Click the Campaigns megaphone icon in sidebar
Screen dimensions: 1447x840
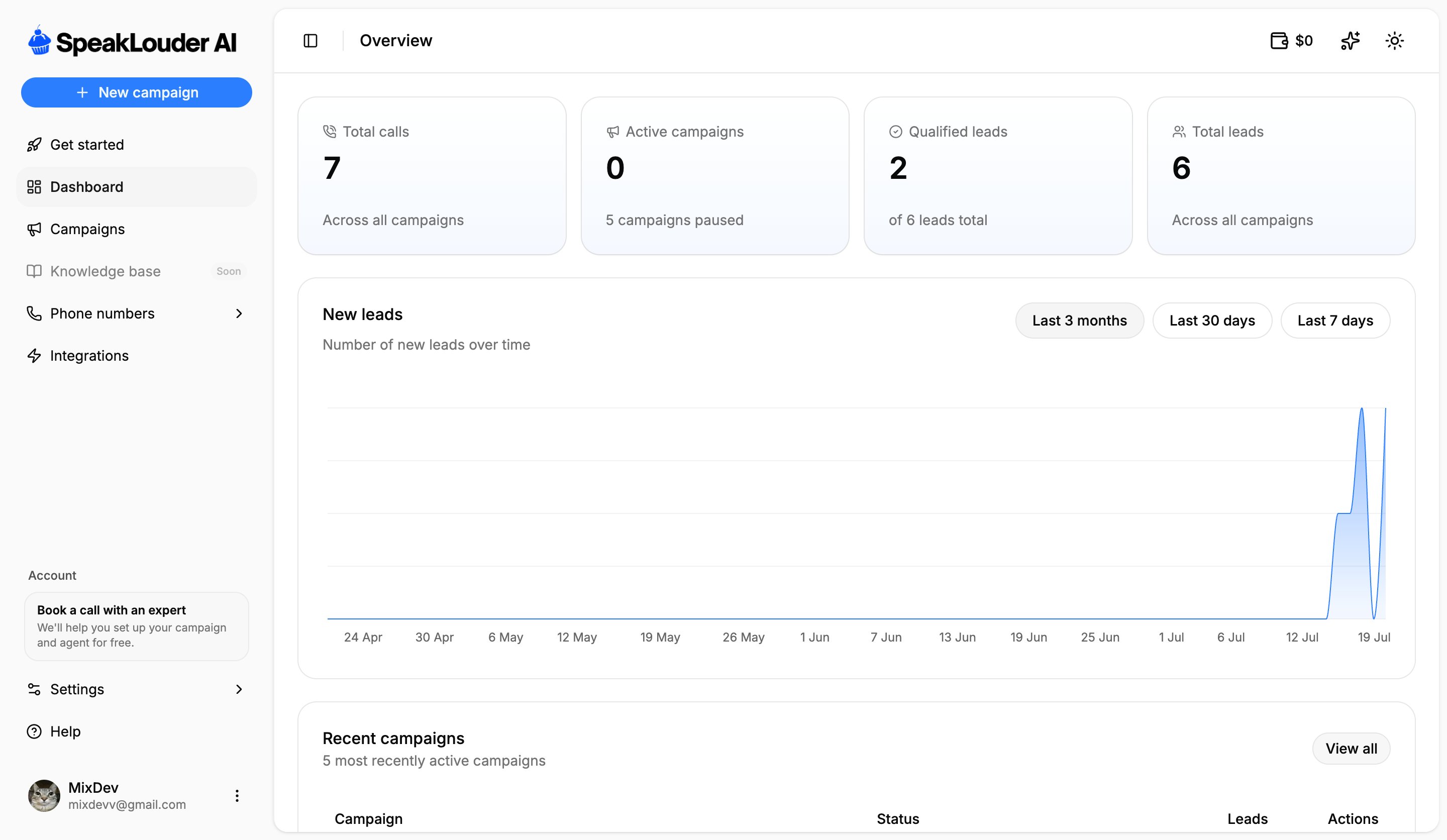pyautogui.click(x=35, y=229)
